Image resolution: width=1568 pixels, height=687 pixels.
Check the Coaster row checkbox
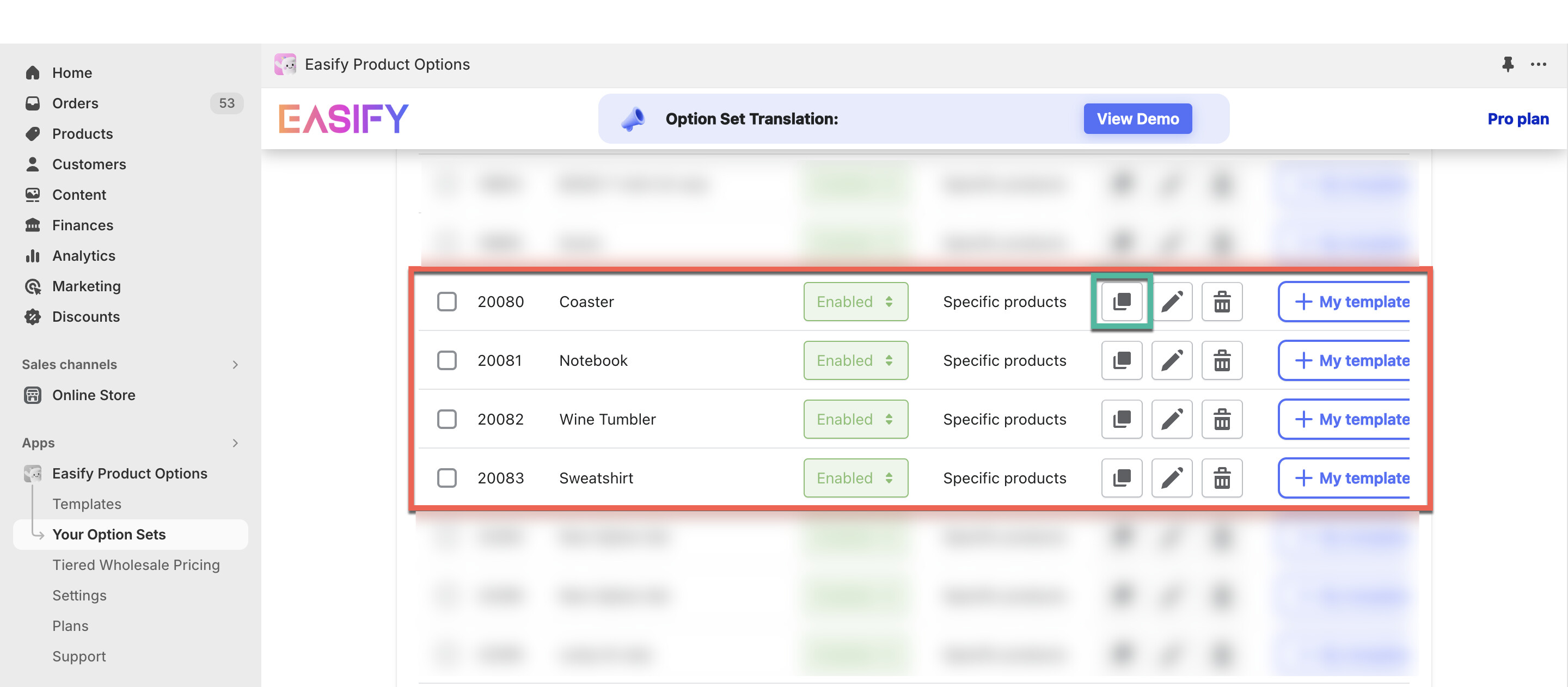point(447,302)
